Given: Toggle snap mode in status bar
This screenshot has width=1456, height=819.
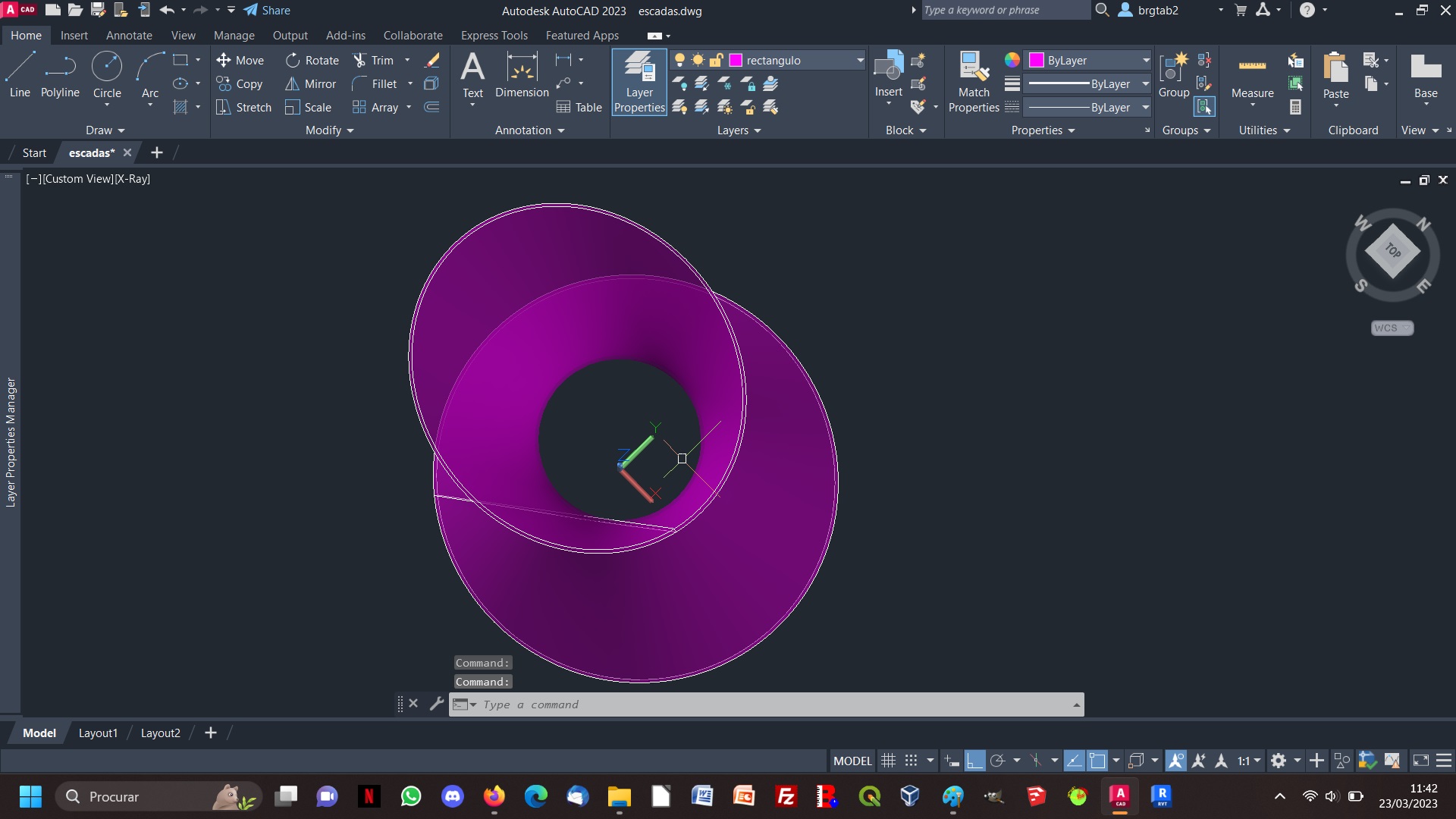Looking at the screenshot, I should [x=911, y=761].
